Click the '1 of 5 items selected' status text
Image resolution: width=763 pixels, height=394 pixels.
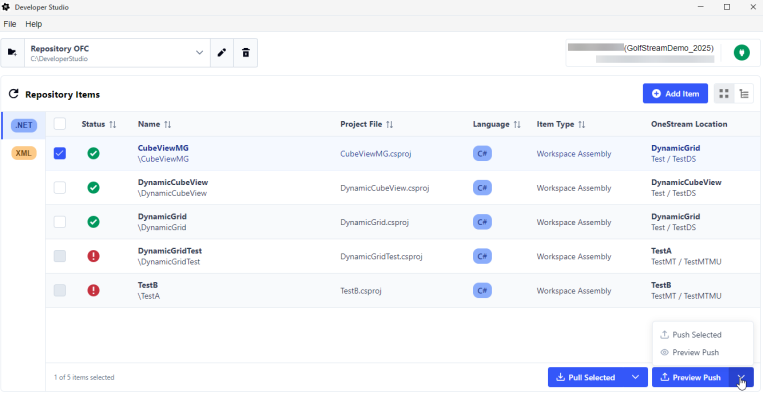tap(84, 377)
